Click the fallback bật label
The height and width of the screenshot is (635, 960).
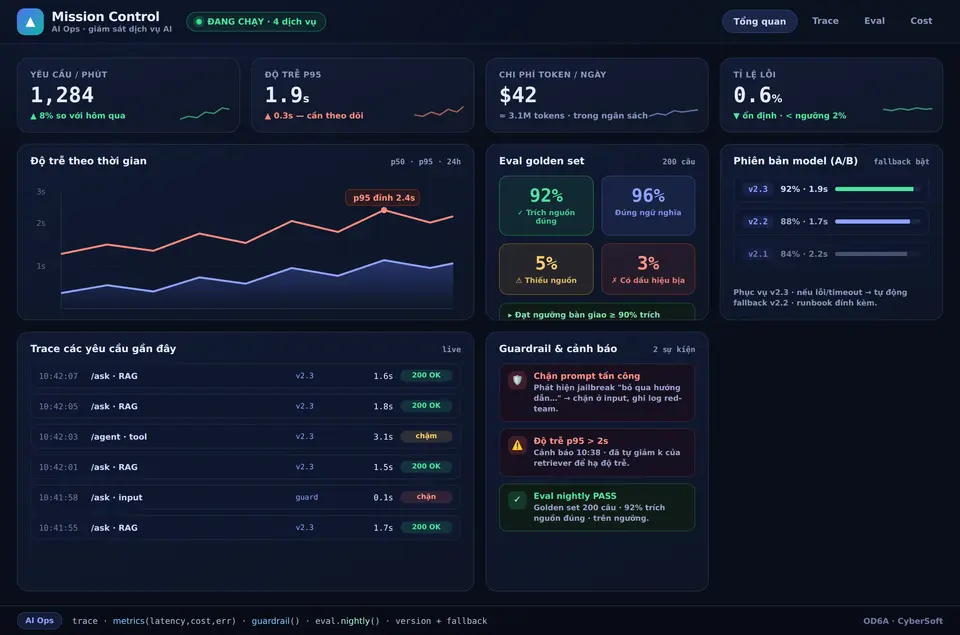tap(901, 162)
